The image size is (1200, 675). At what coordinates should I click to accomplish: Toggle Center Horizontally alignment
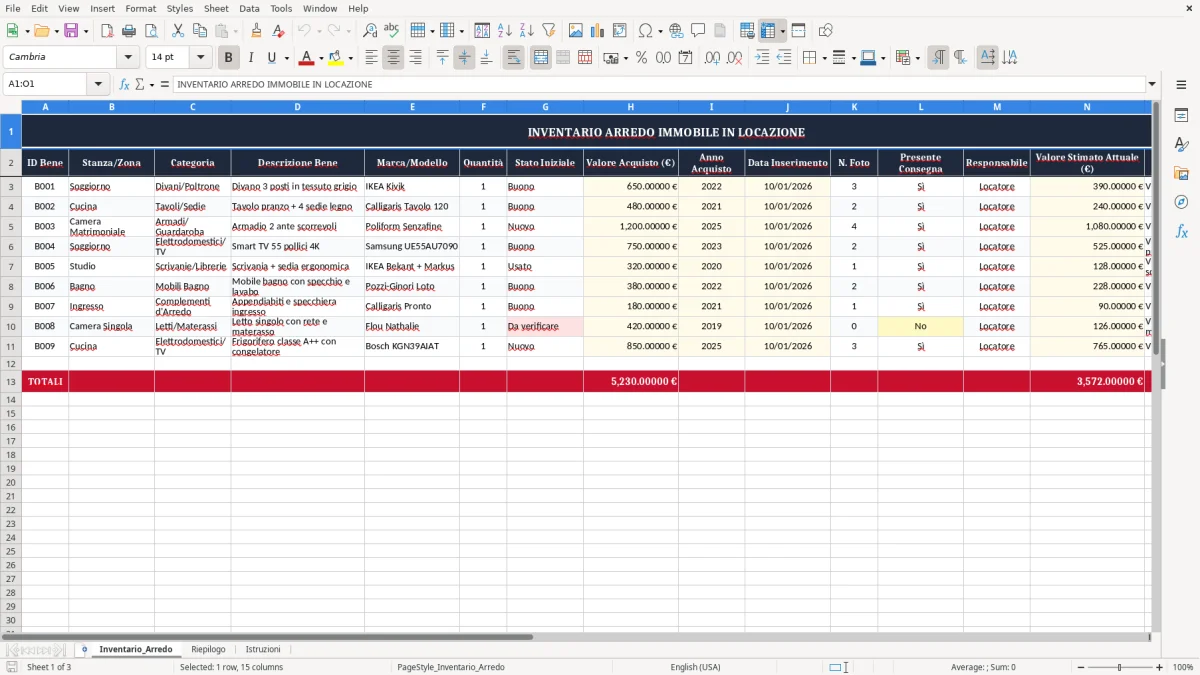pyautogui.click(x=393, y=57)
